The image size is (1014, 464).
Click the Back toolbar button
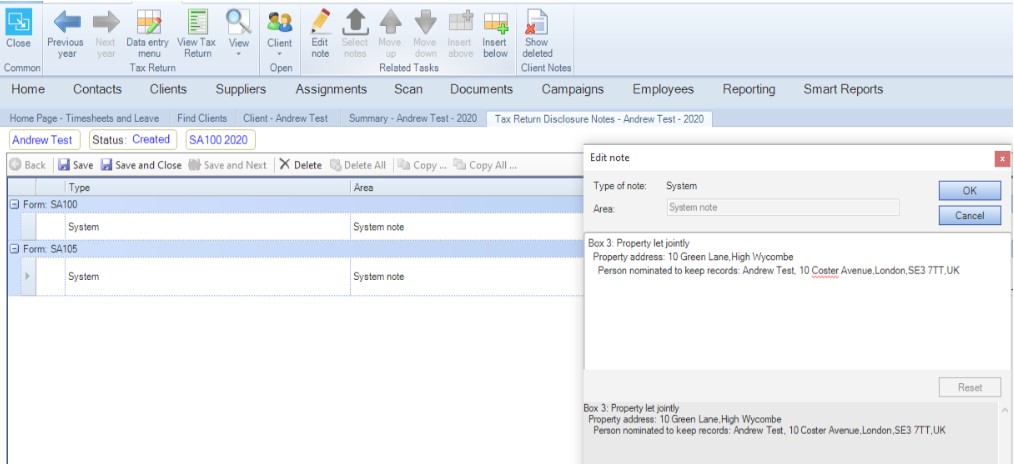28,165
